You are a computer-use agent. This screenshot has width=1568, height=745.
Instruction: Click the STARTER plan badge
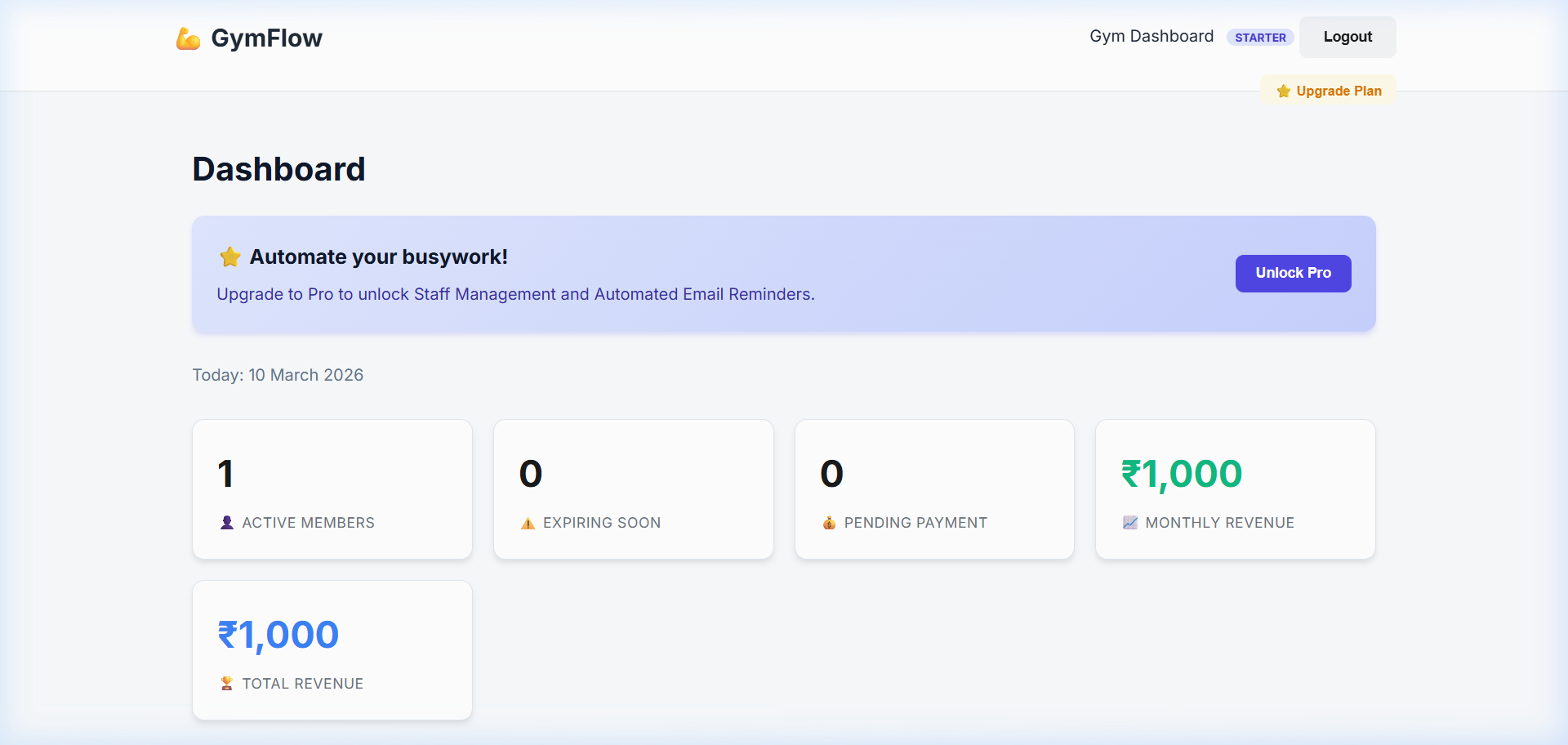pyautogui.click(x=1260, y=37)
